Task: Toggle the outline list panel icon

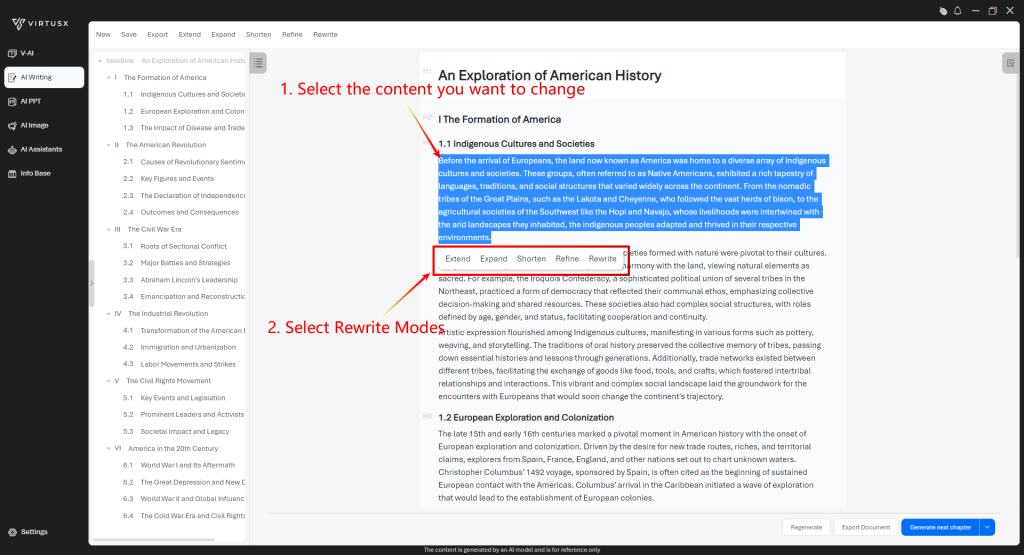Action: coord(259,63)
